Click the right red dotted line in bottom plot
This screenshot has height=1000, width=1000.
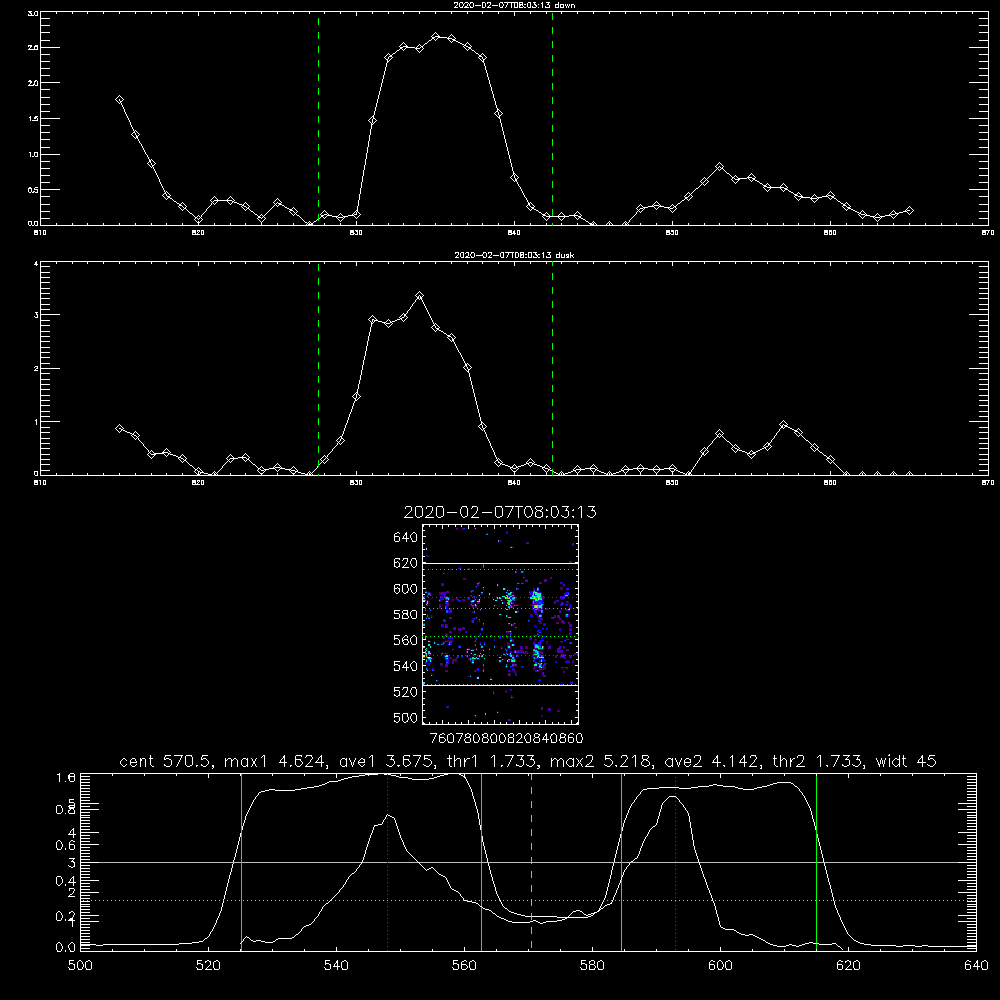coord(675,862)
